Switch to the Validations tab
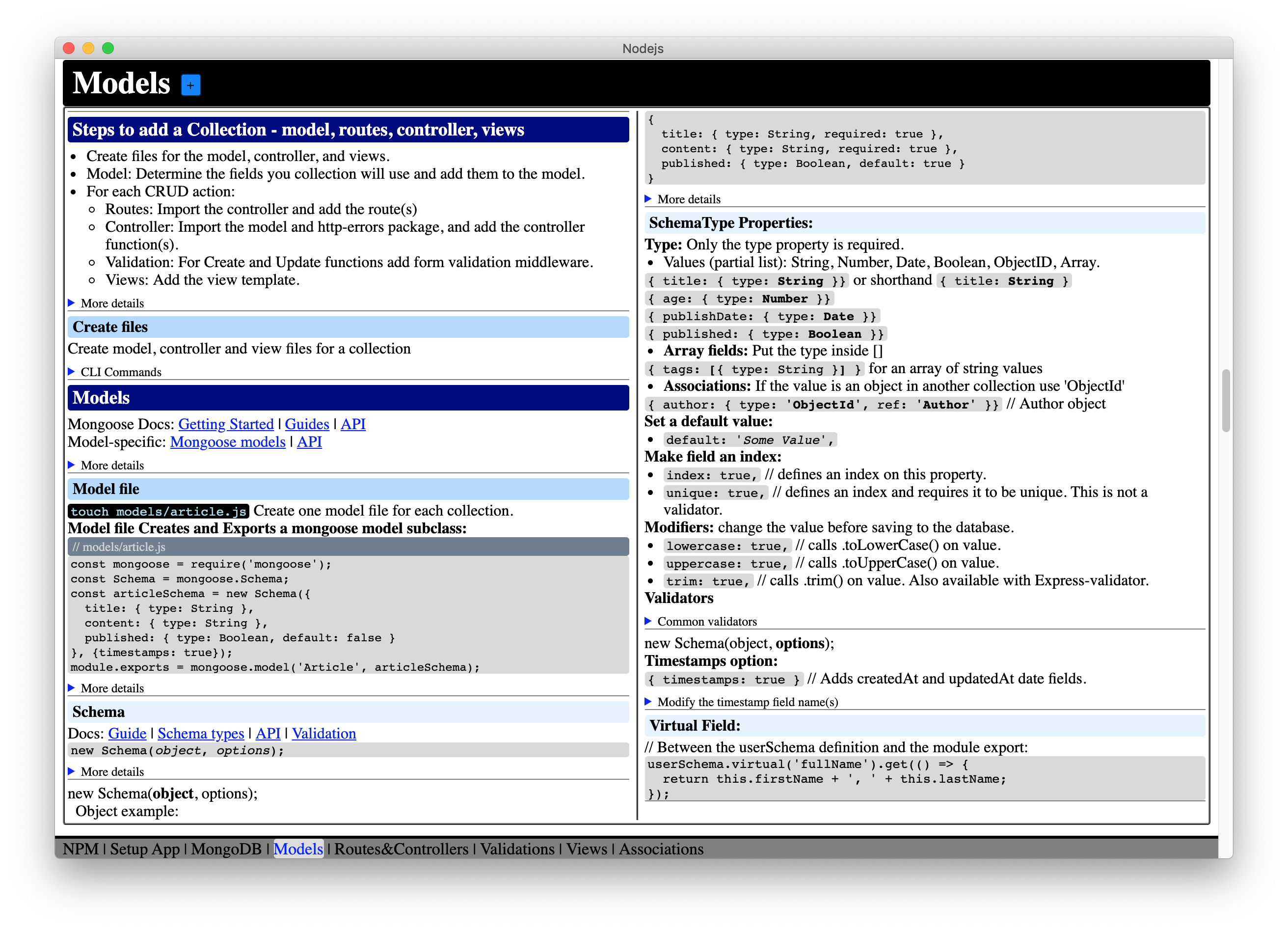 (x=517, y=849)
